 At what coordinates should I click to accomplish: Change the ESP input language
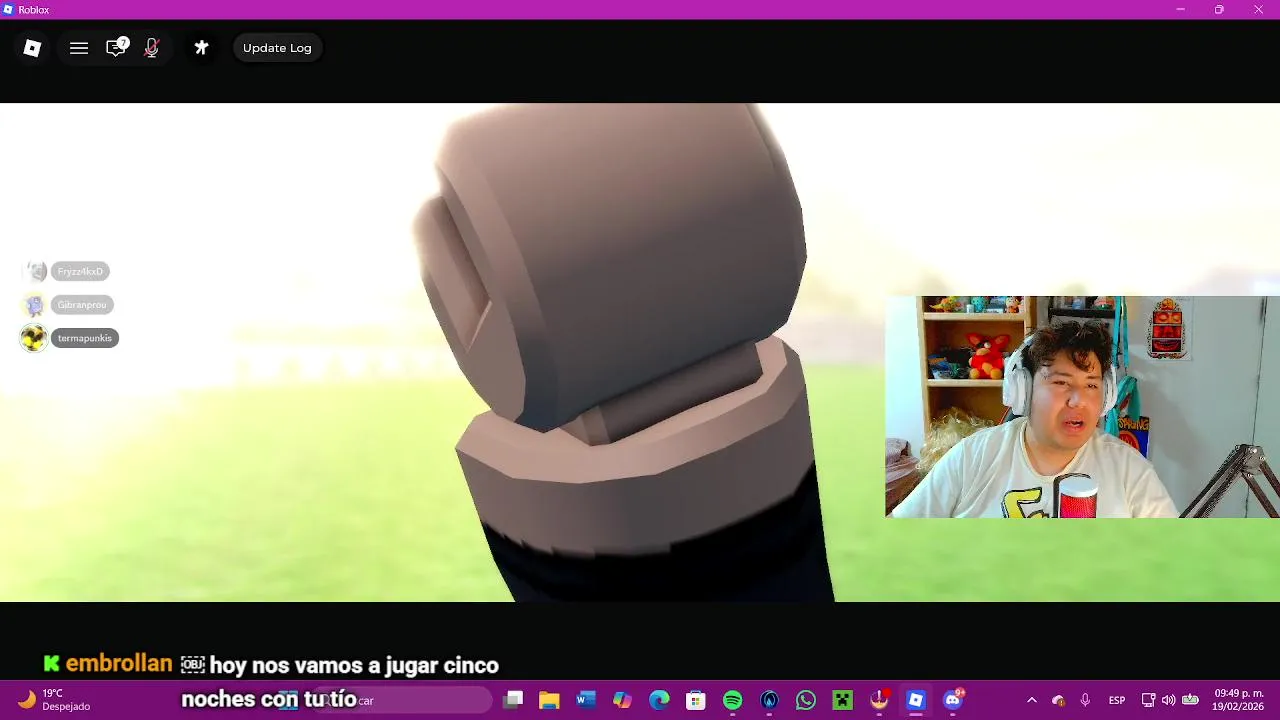click(x=1117, y=700)
